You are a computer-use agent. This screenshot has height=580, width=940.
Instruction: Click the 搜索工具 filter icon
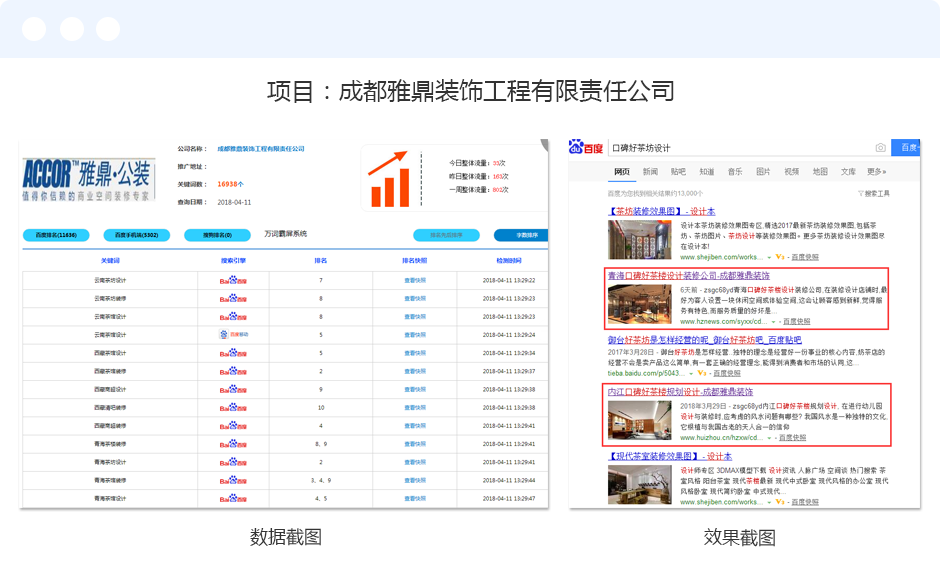coord(873,193)
